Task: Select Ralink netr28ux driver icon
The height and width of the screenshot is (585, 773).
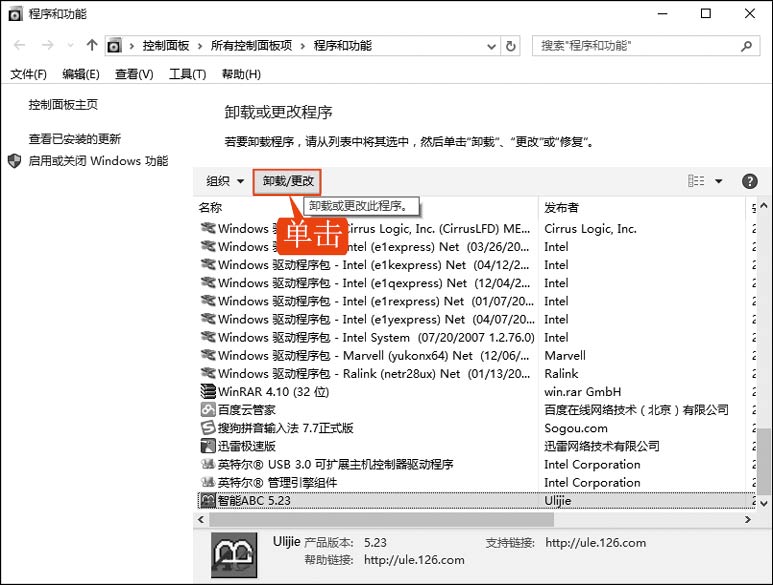Action: 208,373
